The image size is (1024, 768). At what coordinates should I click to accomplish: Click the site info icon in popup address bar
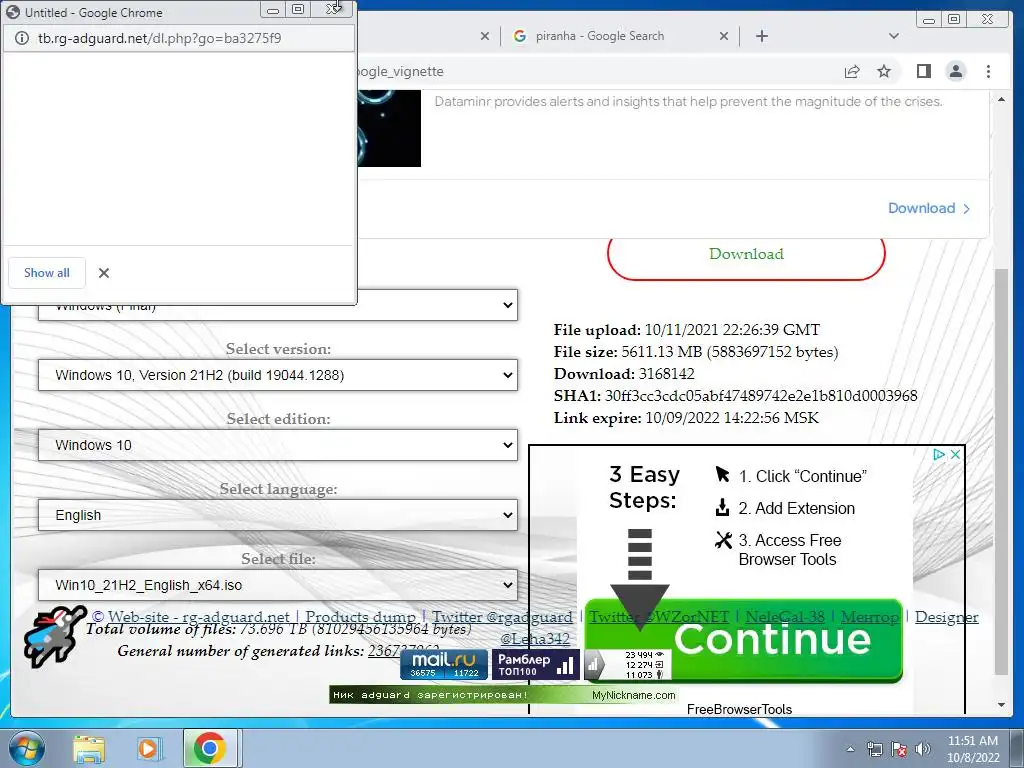click(x=22, y=38)
